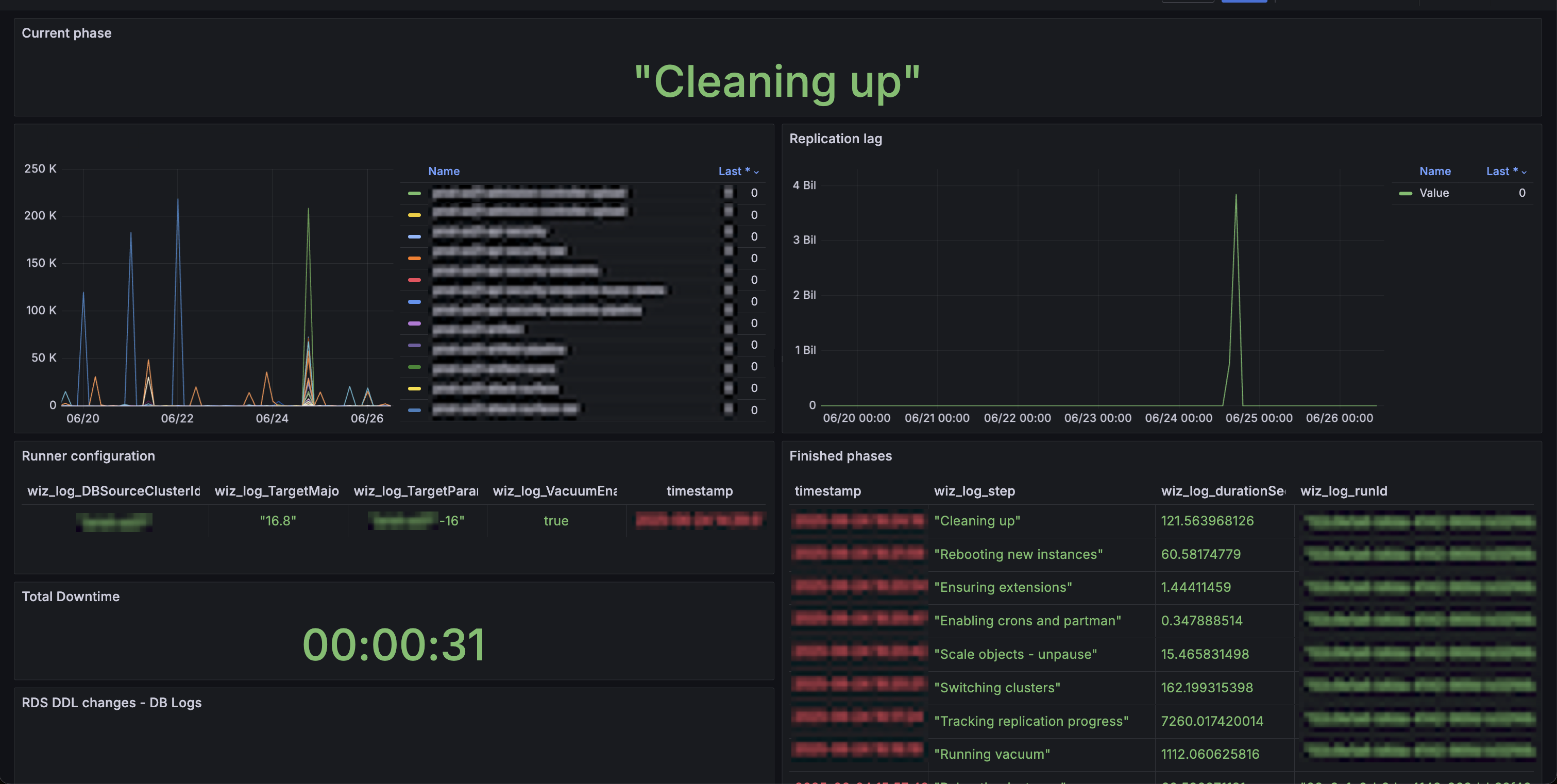Open the Current phase panel title menu
Image resolution: width=1557 pixels, height=784 pixels.
[66, 33]
